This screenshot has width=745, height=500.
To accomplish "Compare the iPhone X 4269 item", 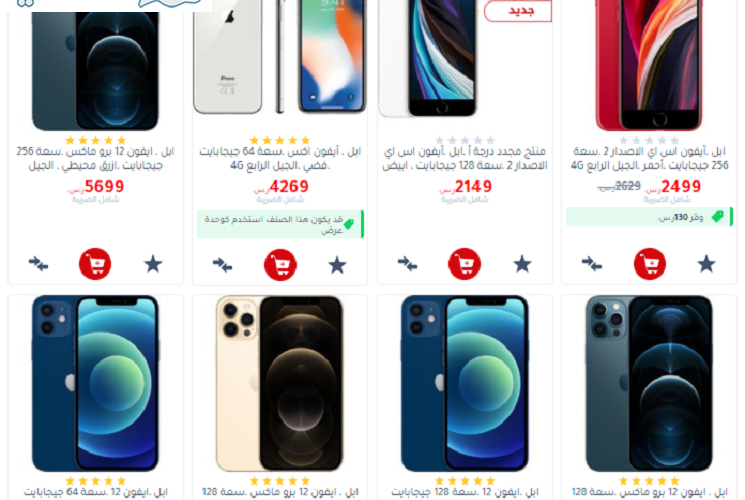I will click(x=222, y=264).
